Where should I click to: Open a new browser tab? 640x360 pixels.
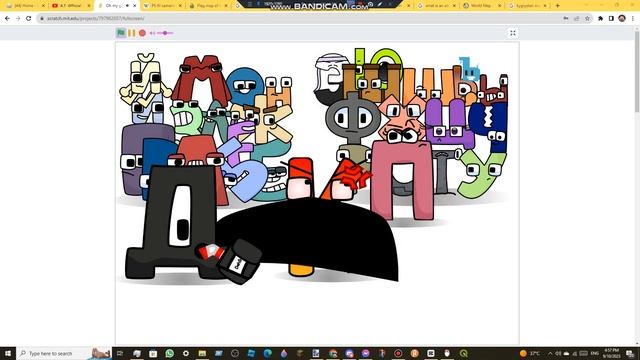[x=558, y=6]
